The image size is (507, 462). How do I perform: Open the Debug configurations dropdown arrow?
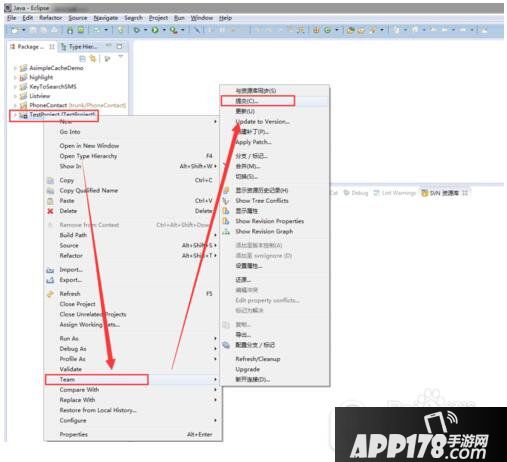[146, 30]
